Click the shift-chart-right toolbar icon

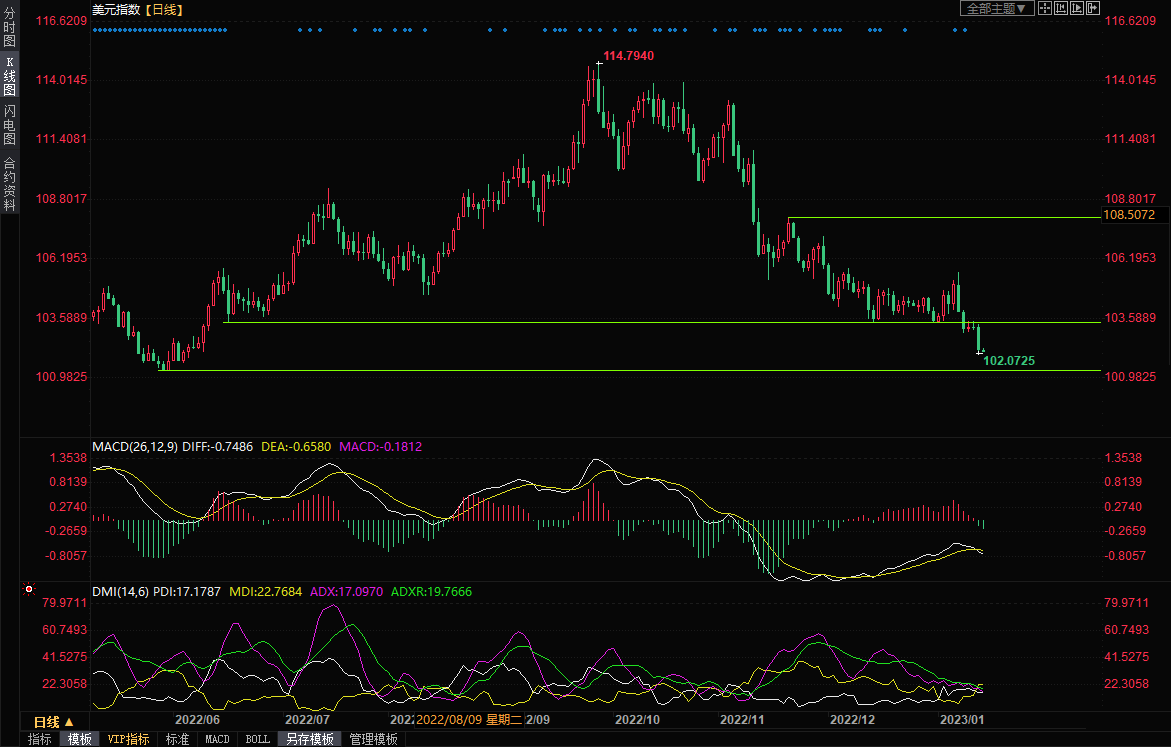tap(1093, 8)
